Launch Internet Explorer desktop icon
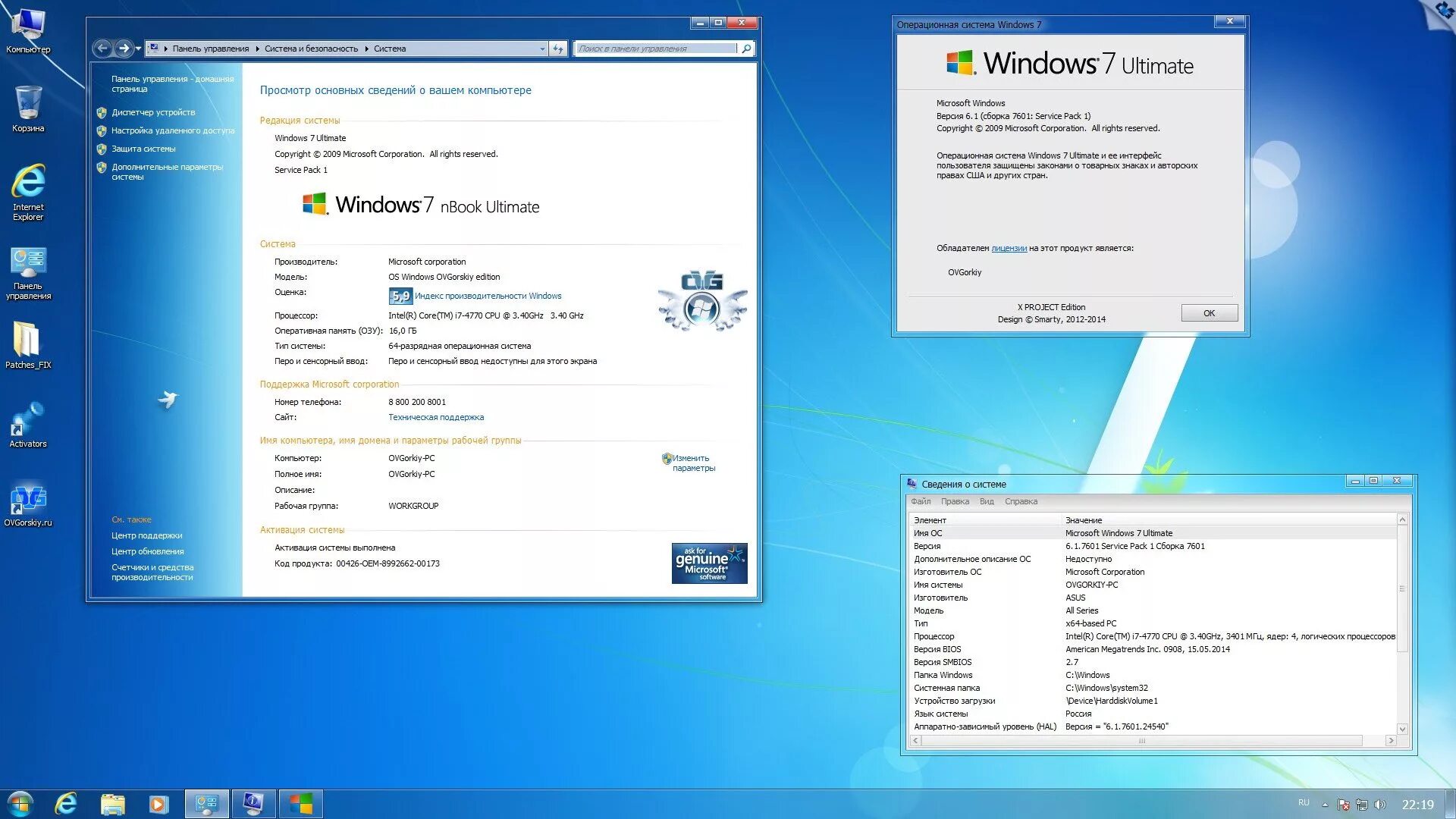 click(x=28, y=191)
